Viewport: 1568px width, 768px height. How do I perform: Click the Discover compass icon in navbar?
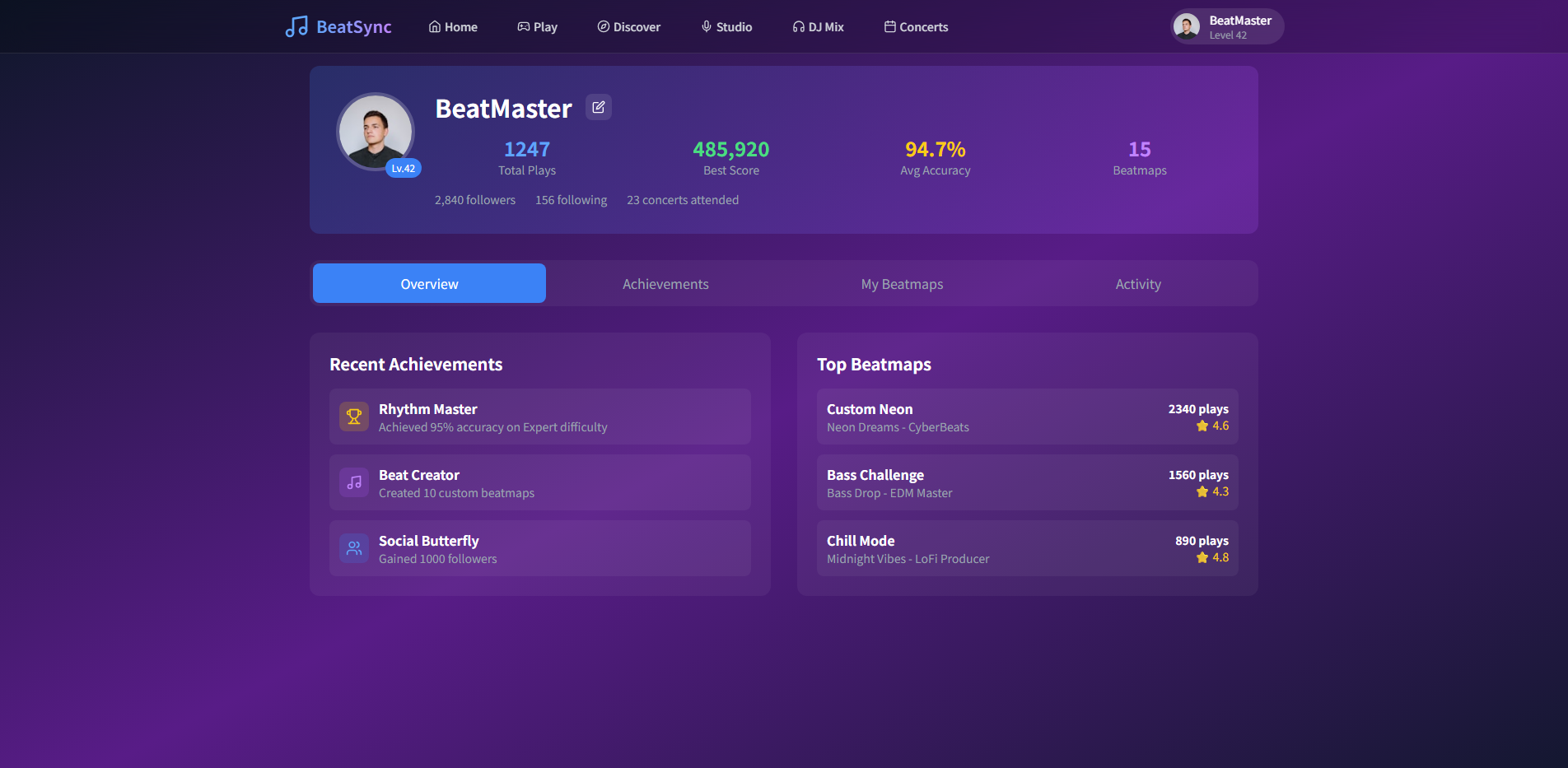click(603, 26)
